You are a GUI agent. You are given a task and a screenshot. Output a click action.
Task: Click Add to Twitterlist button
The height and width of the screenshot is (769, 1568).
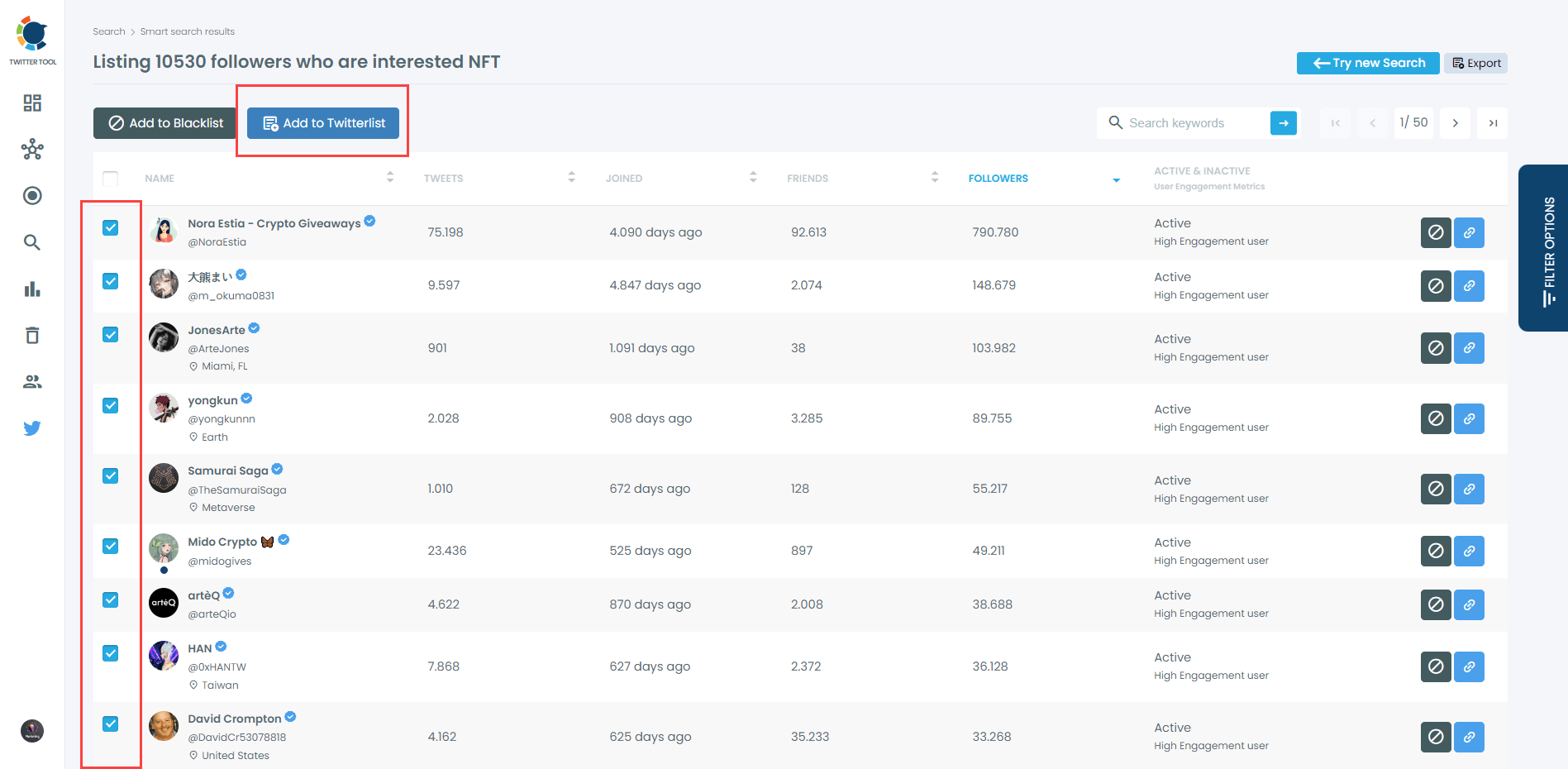[x=323, y=123]
